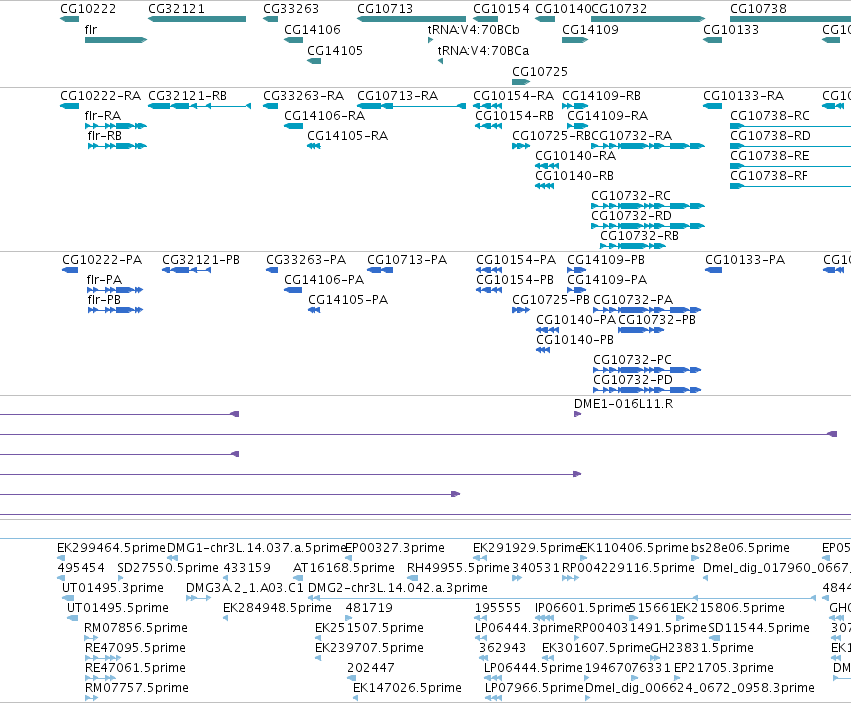851x703 pixels.
Task: Select transcript CG10154-RB
Action: click(515, 116)
